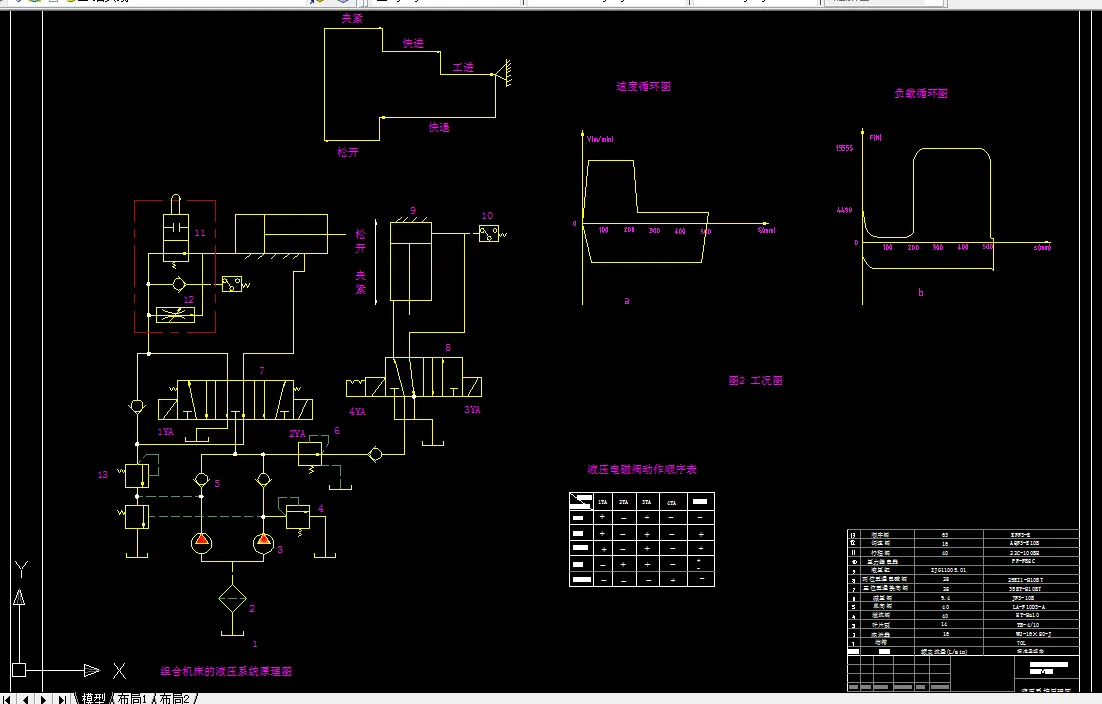Screen dimensions: 1102x704
Task: Jump to the first layout tab arrow
Action: tap(6, 699)
